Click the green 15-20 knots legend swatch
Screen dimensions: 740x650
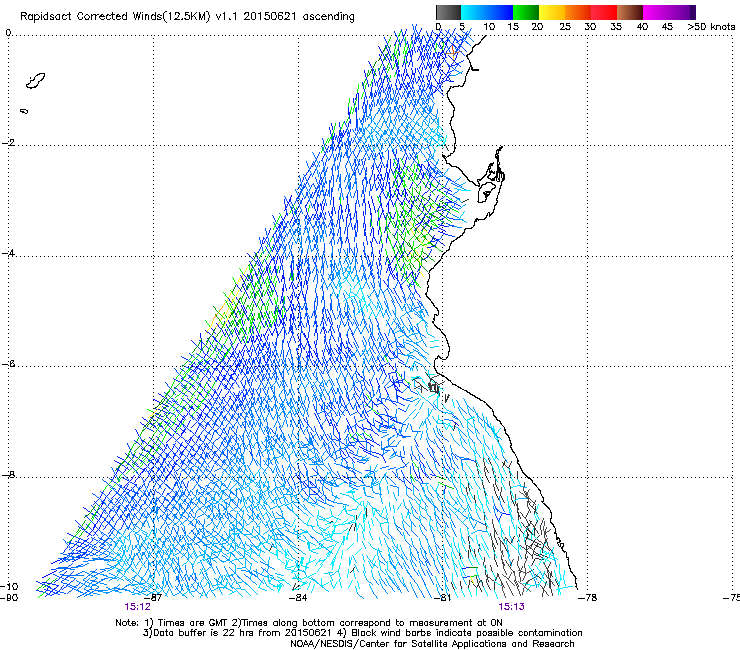(x=526, y=12)
